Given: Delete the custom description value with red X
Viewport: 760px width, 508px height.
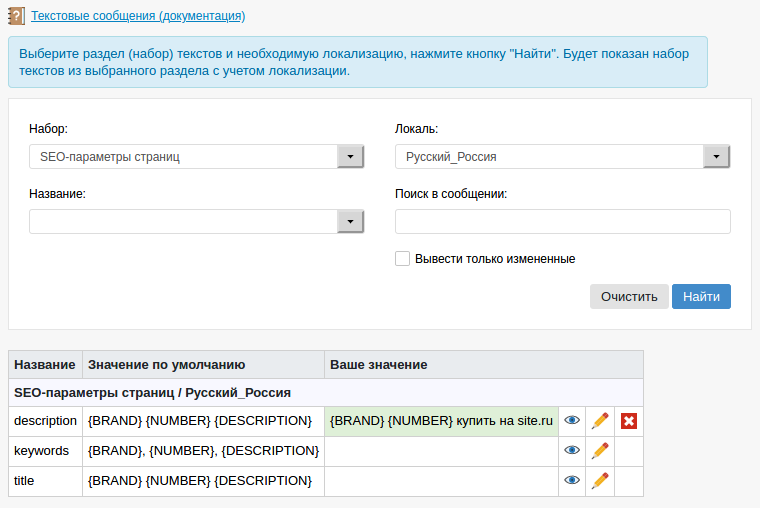Looking at the screenshot, I should (x=629, y=421).
